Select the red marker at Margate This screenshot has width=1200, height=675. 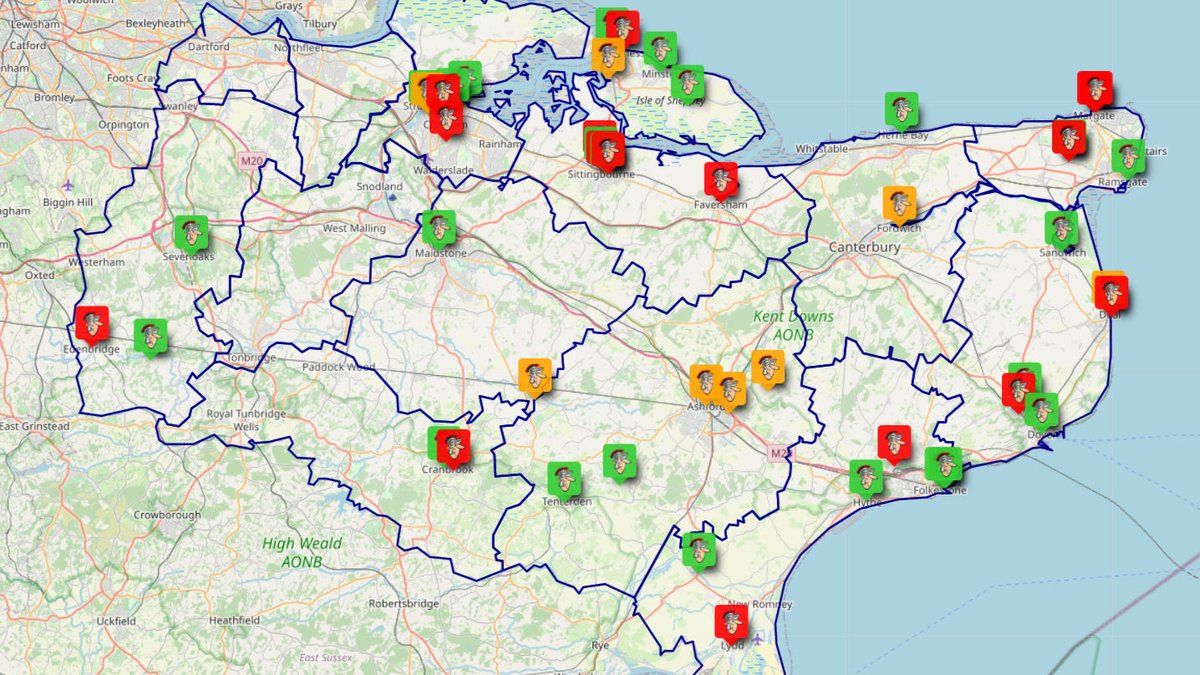pyautogui.click(x=1095, y=89)
